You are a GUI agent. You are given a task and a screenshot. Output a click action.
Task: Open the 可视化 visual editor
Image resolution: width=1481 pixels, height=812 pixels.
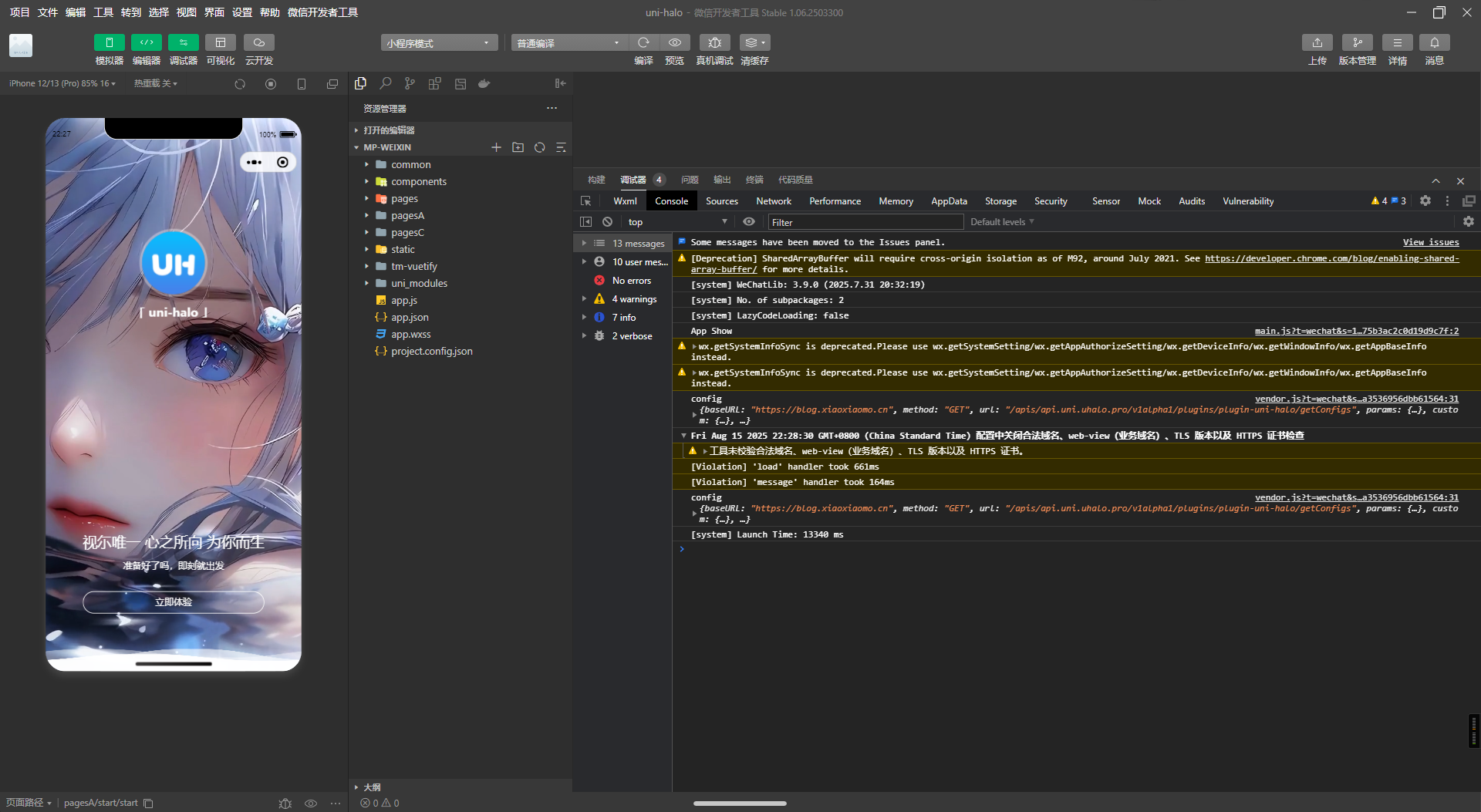coord(221,42)
